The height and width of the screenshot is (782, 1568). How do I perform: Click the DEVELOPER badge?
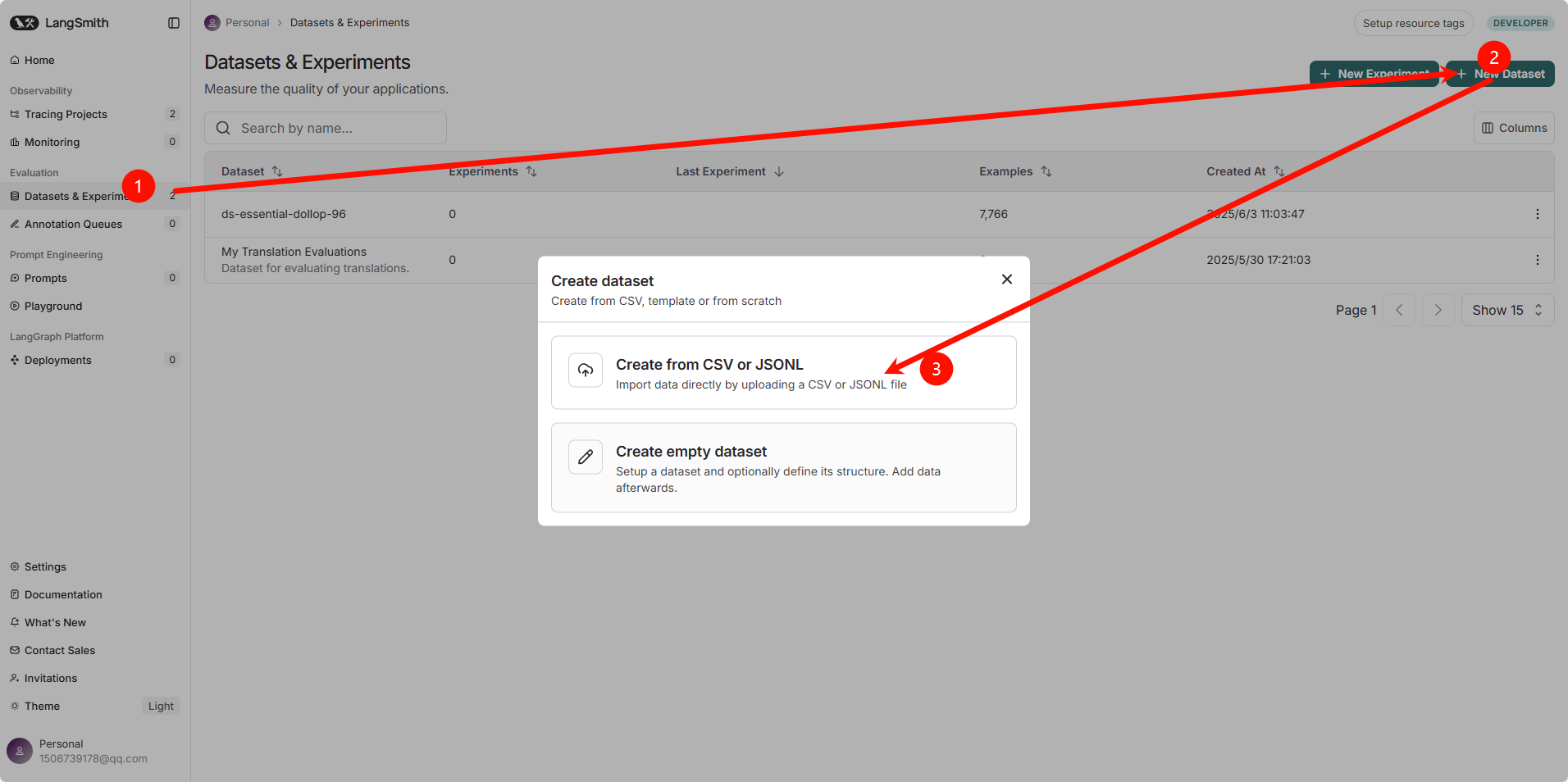[1520, 23]
